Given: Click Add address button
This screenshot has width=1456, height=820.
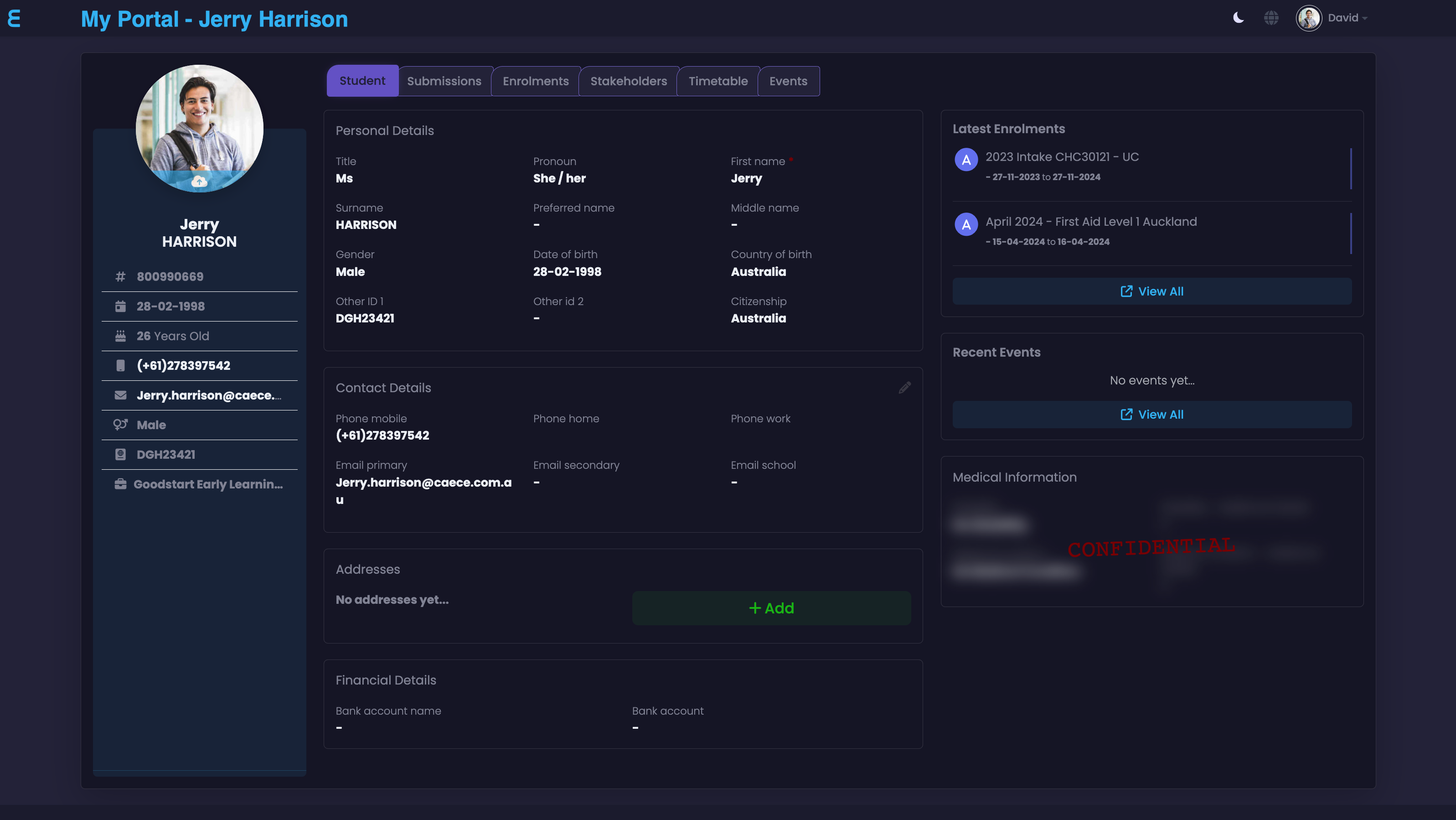Looking at the screenshot, I should click(771, 608).
